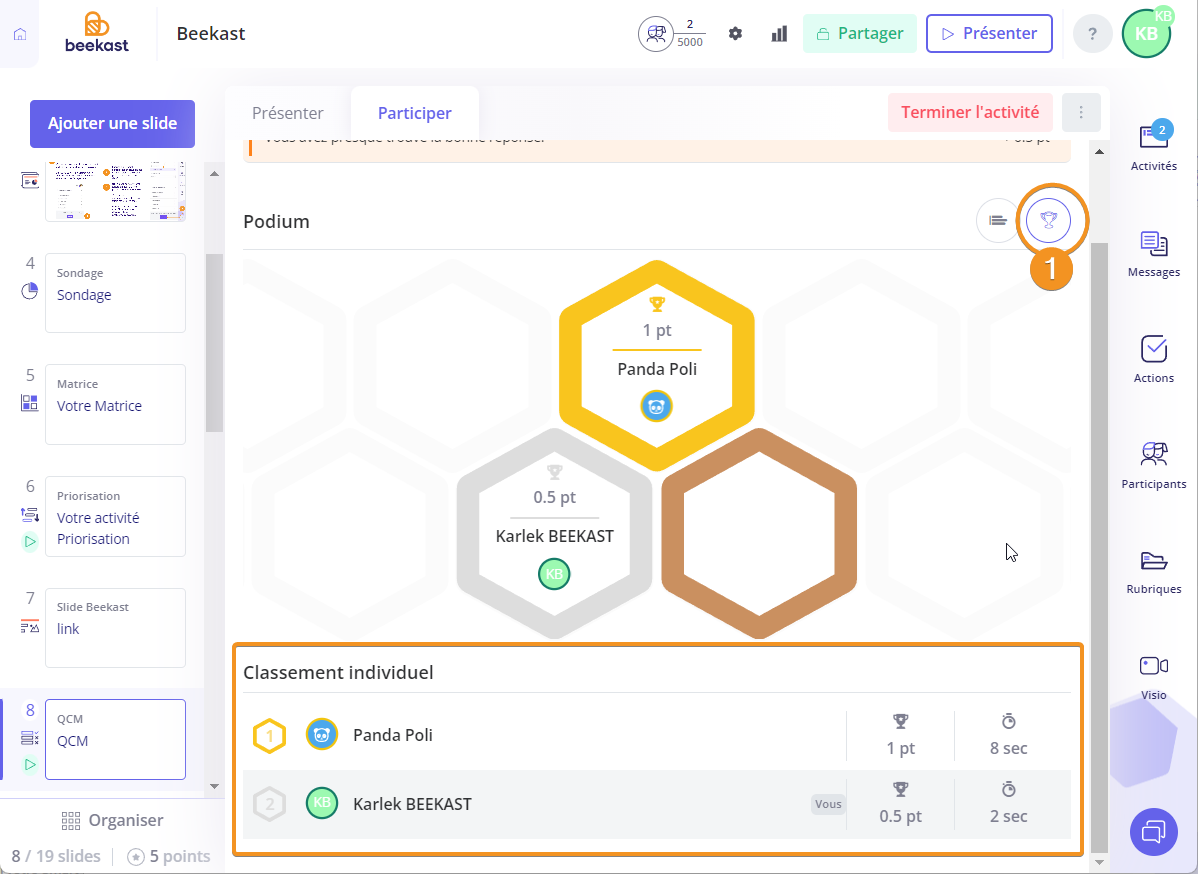This screenshot has height=874, width=1198.
Task: Open session settings gear icon
Action: (735, 34)
